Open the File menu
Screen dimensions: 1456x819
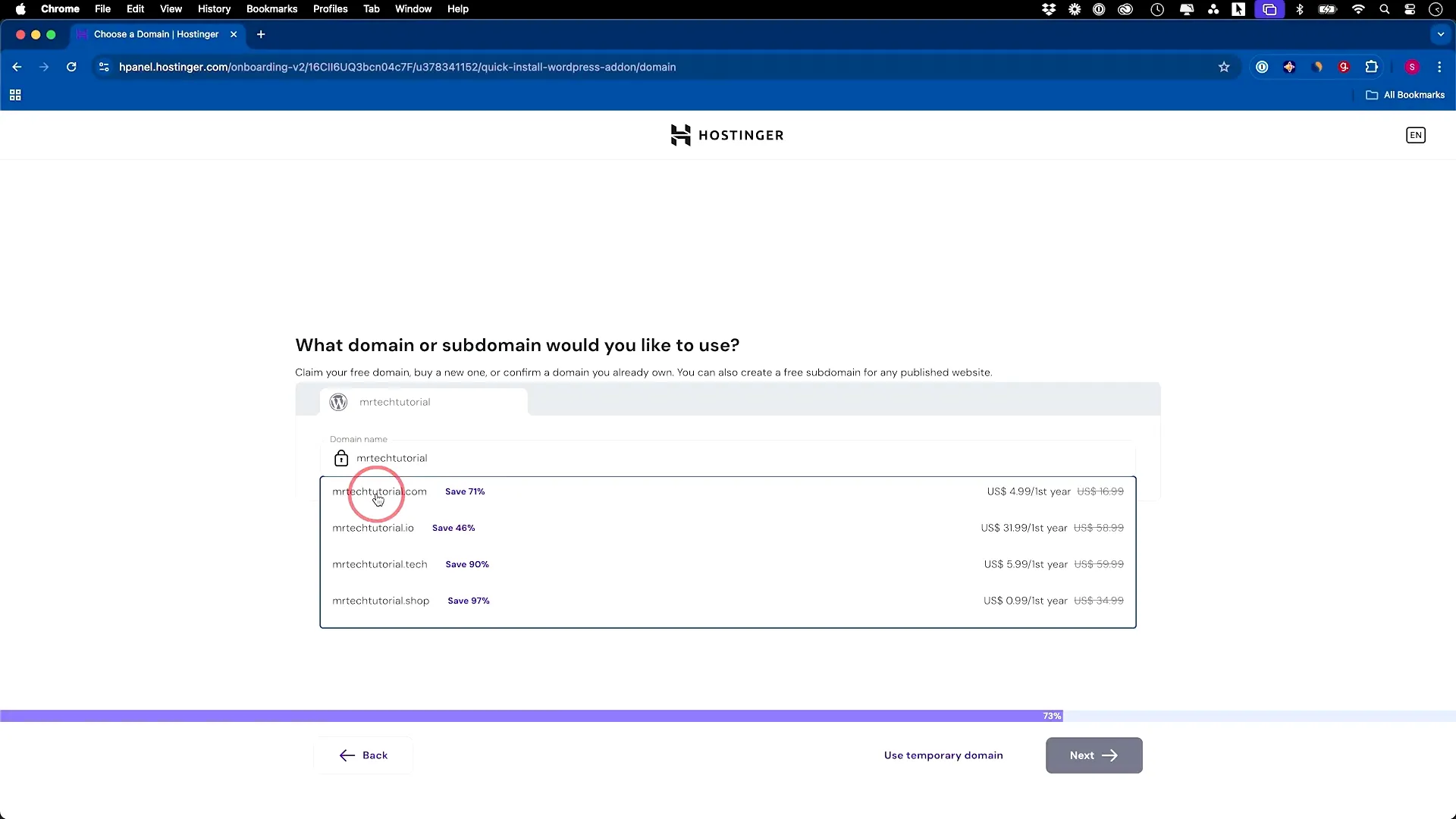pyautogui.click(x=102, y=9)
